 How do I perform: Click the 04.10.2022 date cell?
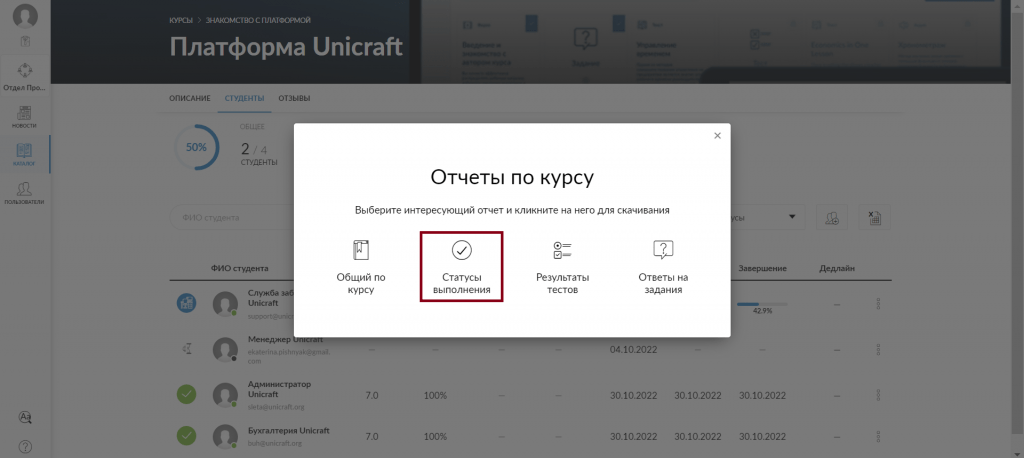click(x=633, y=350)
